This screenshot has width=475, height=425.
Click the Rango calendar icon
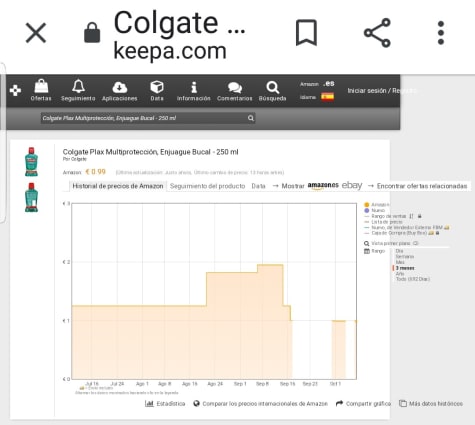(x=367, y=251)
